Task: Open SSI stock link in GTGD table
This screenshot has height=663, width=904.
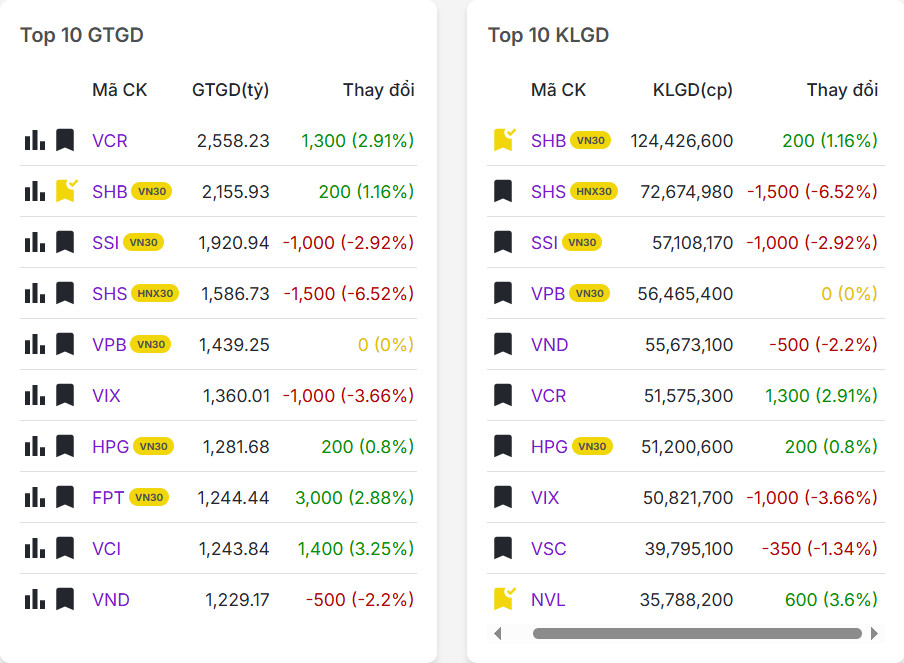Action: pyautogui.click(x=106, y=243)
